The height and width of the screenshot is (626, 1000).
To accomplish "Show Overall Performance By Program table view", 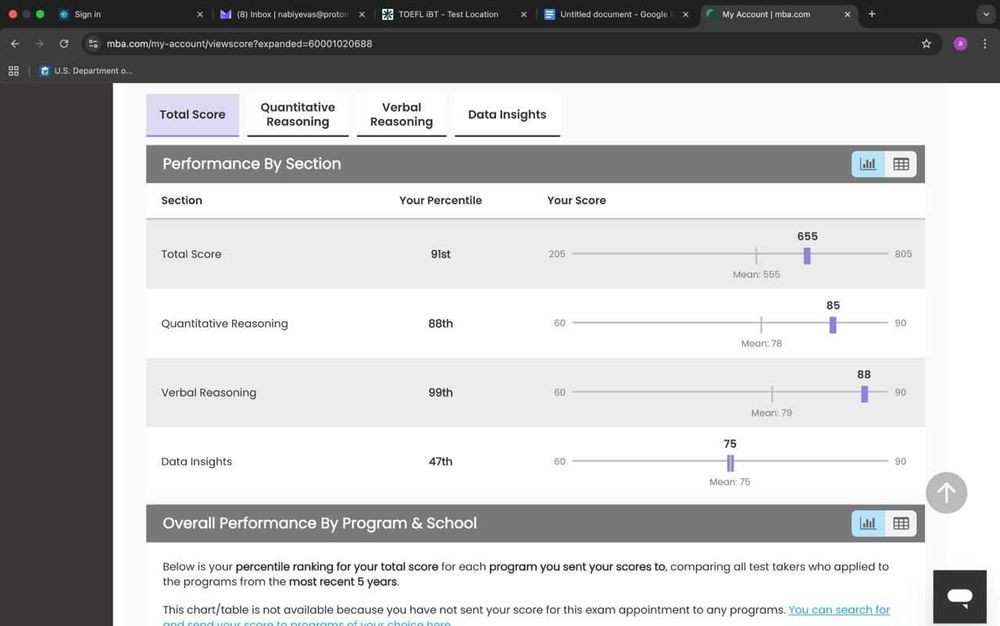I will coord(901,523).
